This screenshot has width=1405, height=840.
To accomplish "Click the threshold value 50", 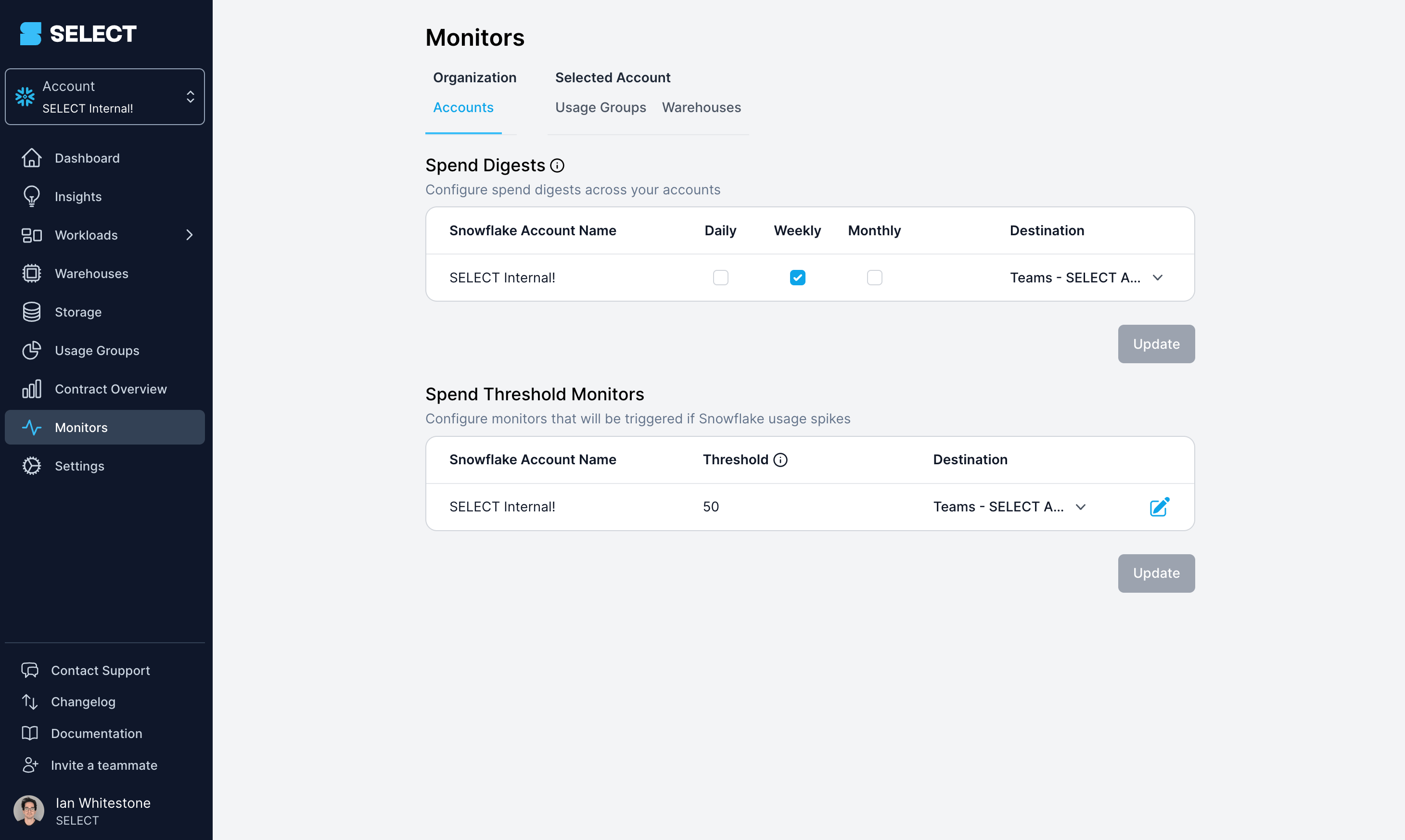I will (x=710, y=507).
